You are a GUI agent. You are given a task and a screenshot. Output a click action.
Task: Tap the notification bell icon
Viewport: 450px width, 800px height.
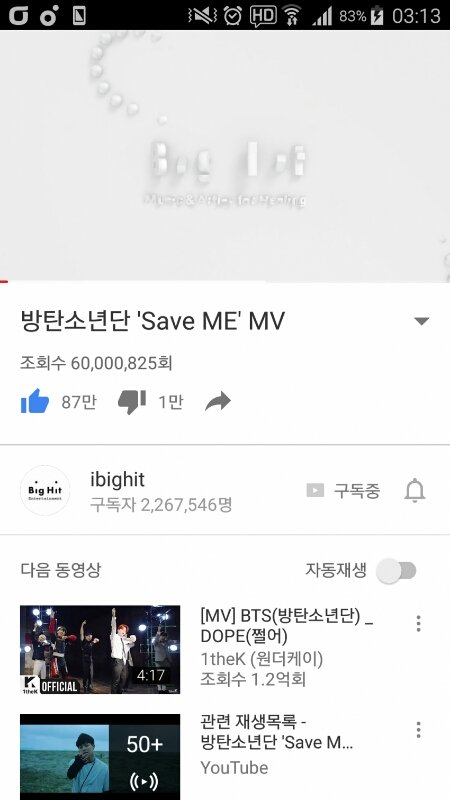click(414, 490)
